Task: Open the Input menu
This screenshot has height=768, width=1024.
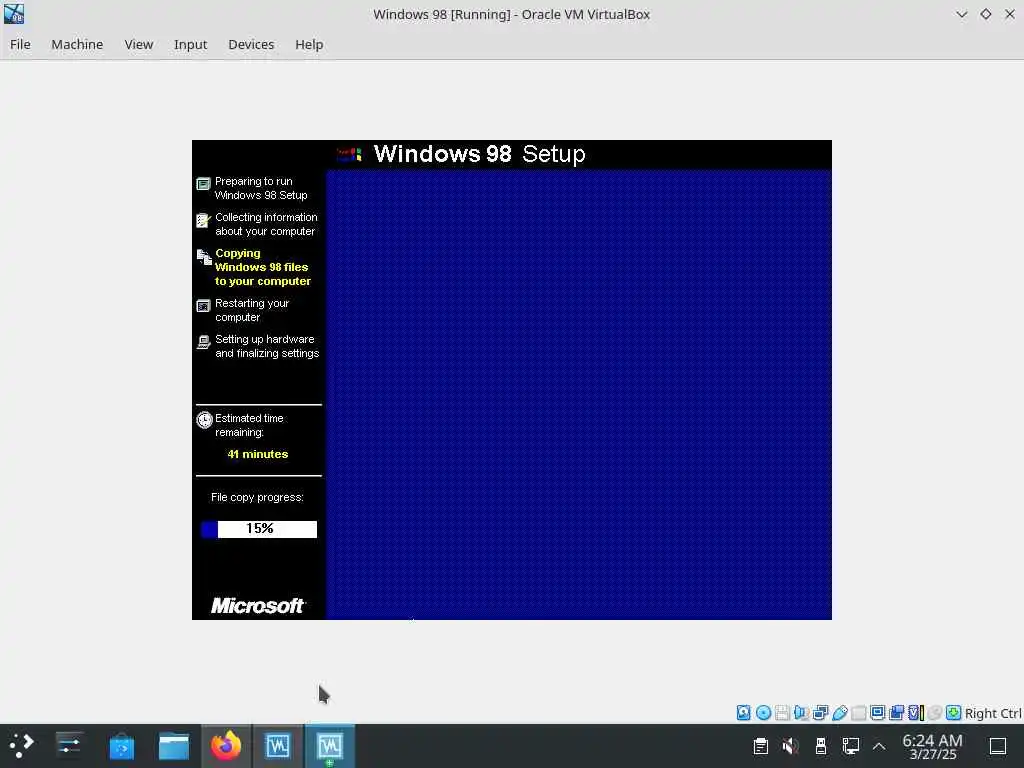Action: [x=190, y=44]
